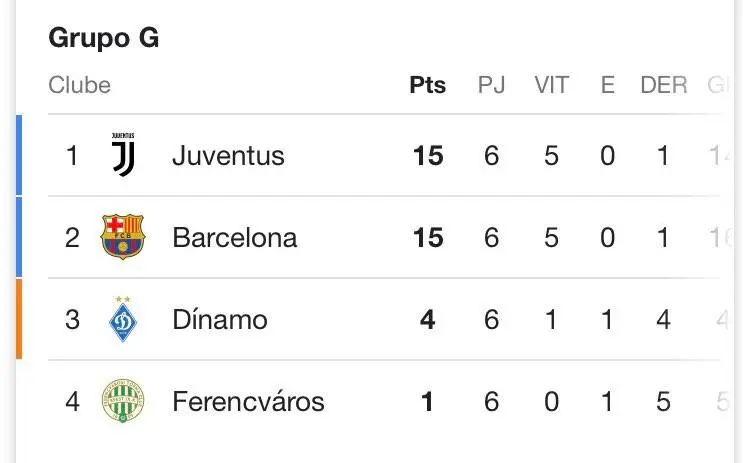Click the Ferencváros club crest icon
Viewport: 744px width, 463px height.
(x=123, y=402)
